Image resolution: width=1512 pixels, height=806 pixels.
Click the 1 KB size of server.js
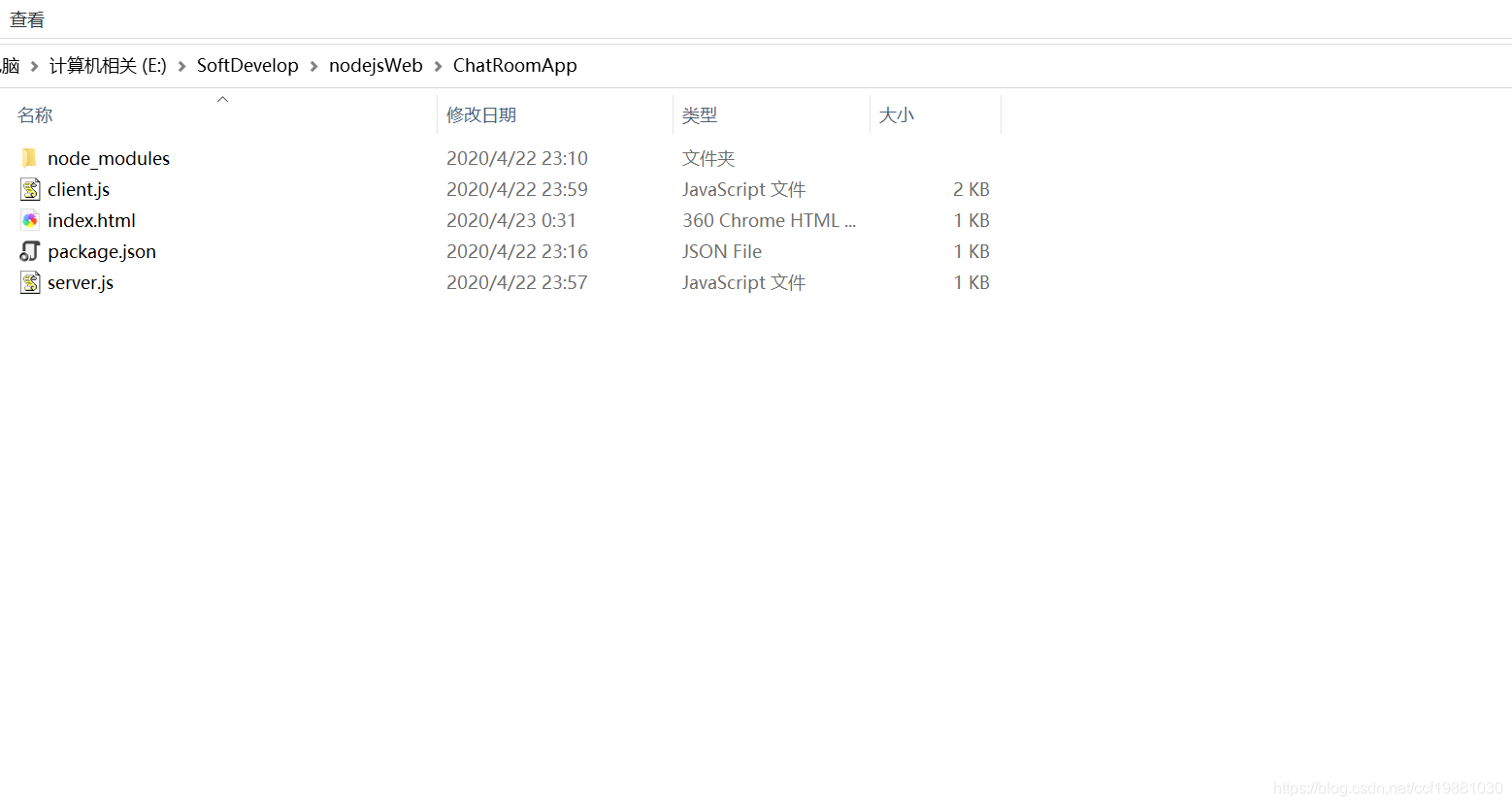(971, 282)
